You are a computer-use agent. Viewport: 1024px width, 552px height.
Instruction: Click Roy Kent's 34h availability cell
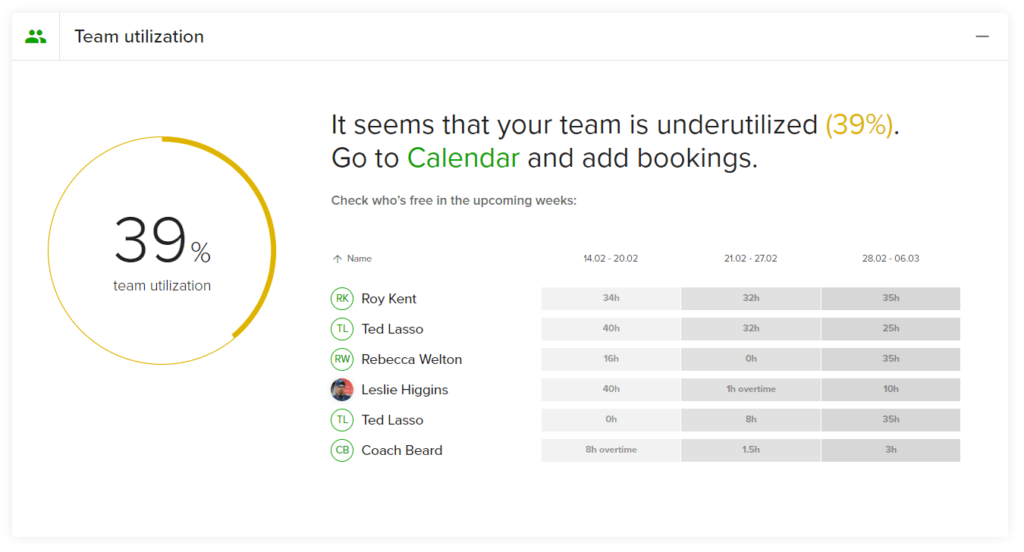[x=611, y=299]
